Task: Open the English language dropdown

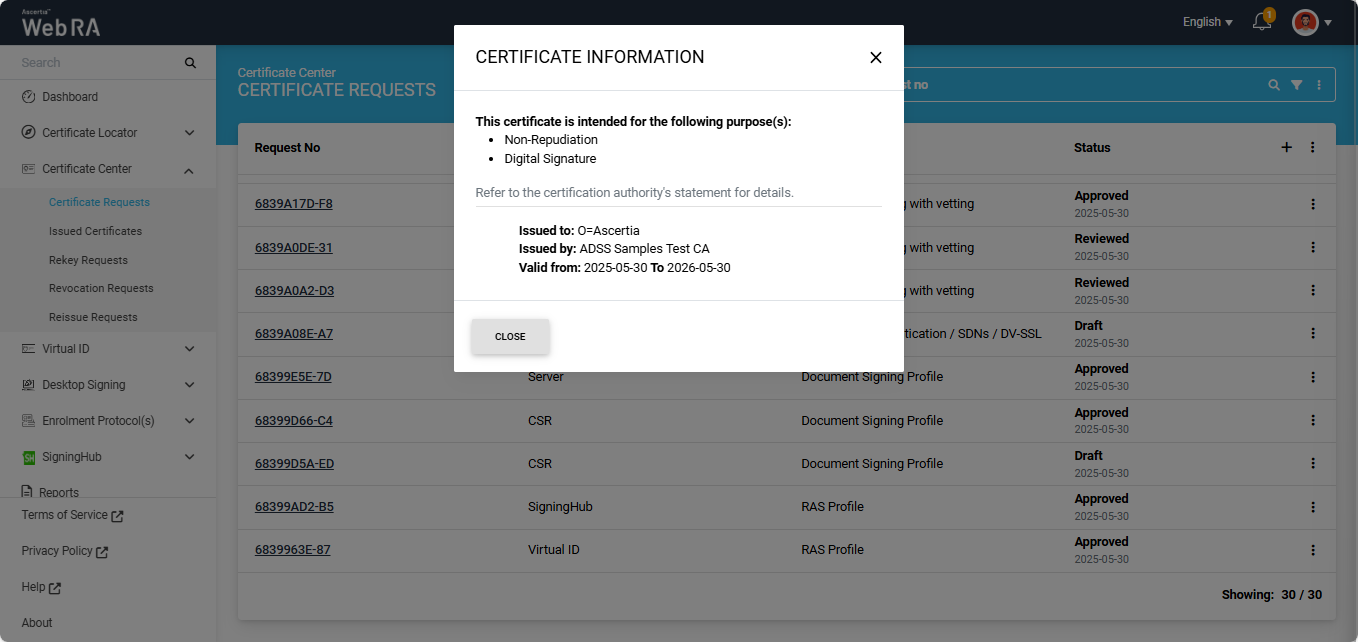Action: 1207,22
